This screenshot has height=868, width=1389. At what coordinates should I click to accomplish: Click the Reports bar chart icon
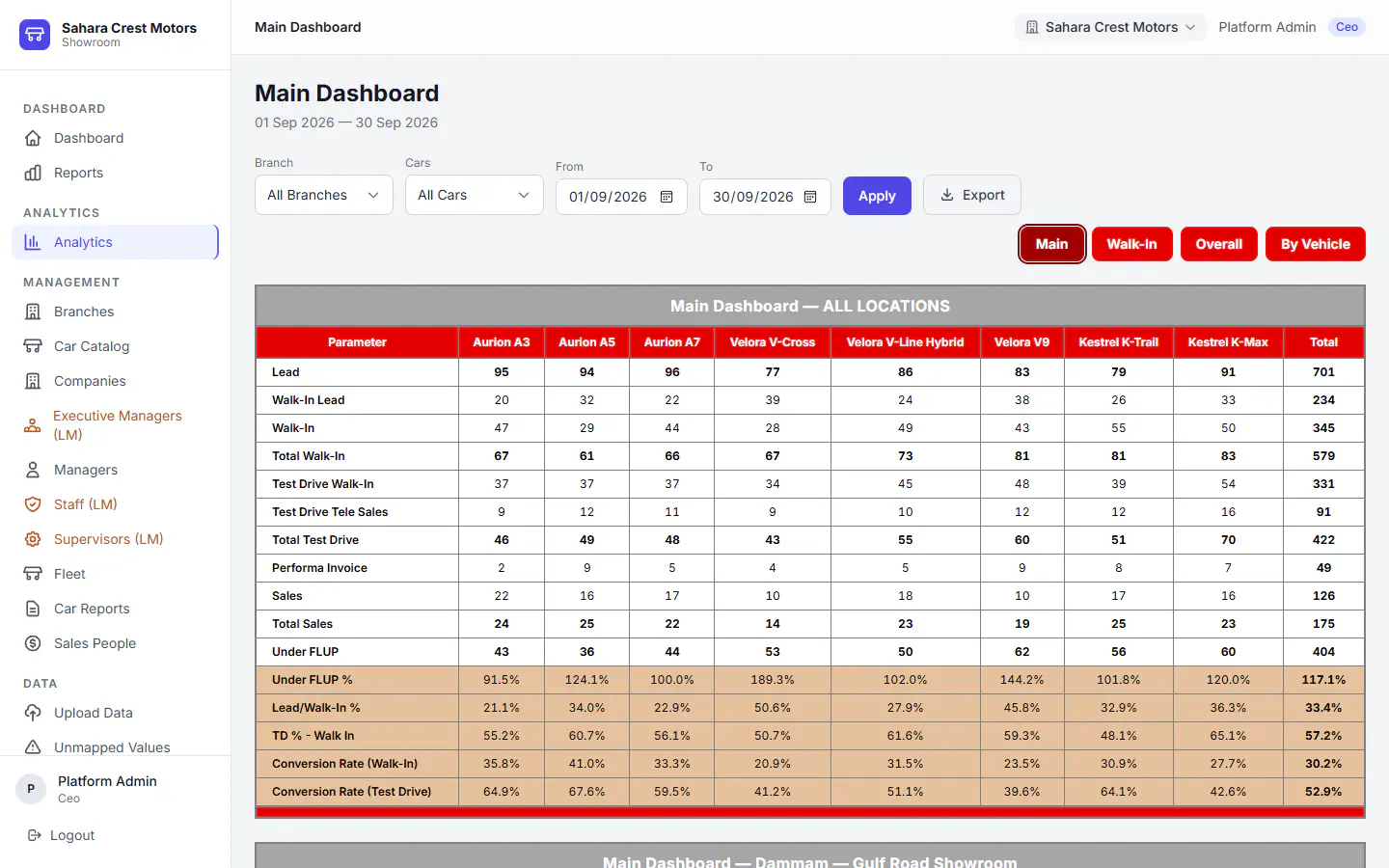[33, 173]
